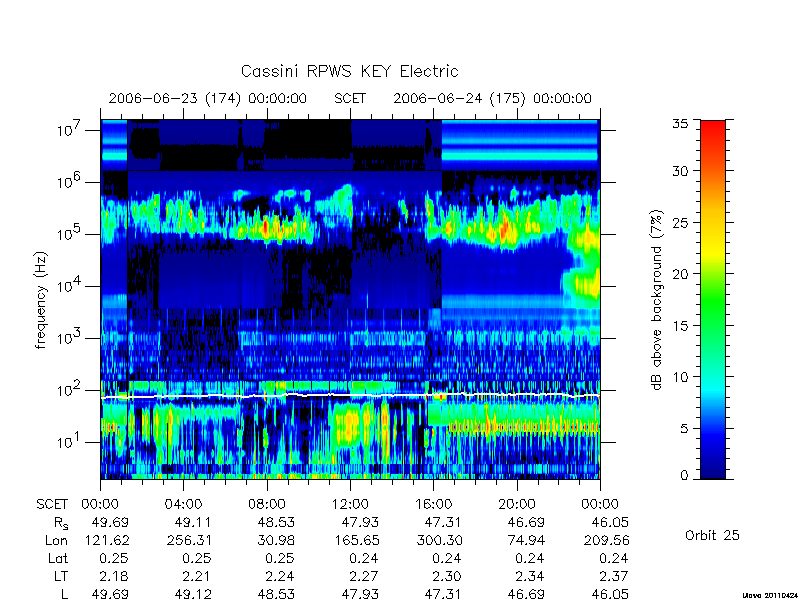This screenshot has width=800, height=600.
Task: Click the 10 MHz frequency axis label
Action: (69, 130)
